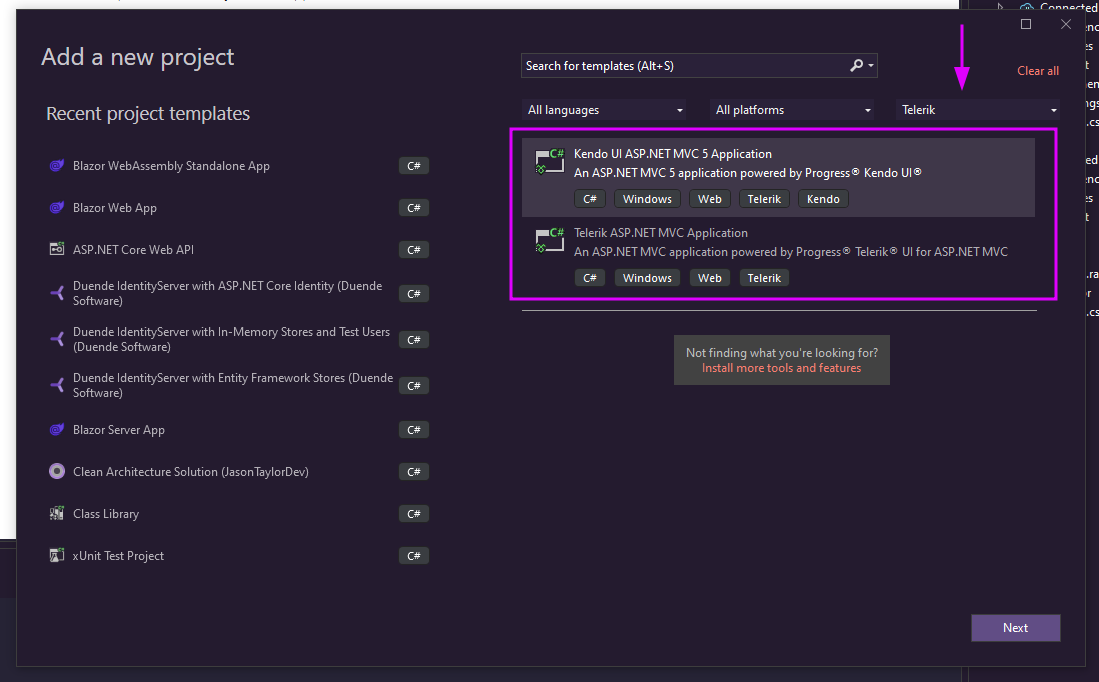This screenshot has height=682, width=1099.
Task: Select Duende IdentityServer with In-Memory Stores template
Action: tap(231, 339)
